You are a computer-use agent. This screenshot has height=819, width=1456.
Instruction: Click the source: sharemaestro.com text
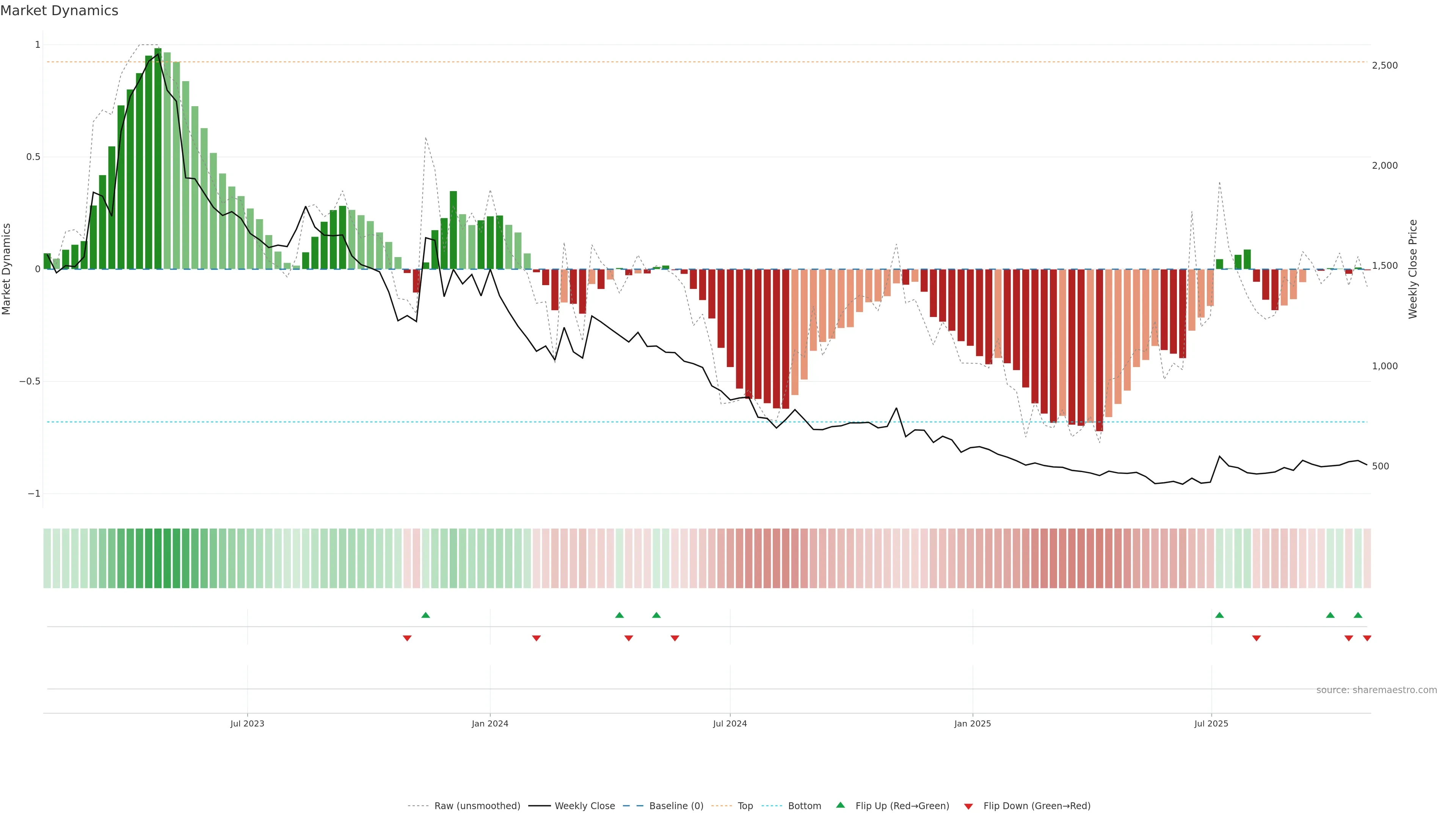coord(1376,690)
